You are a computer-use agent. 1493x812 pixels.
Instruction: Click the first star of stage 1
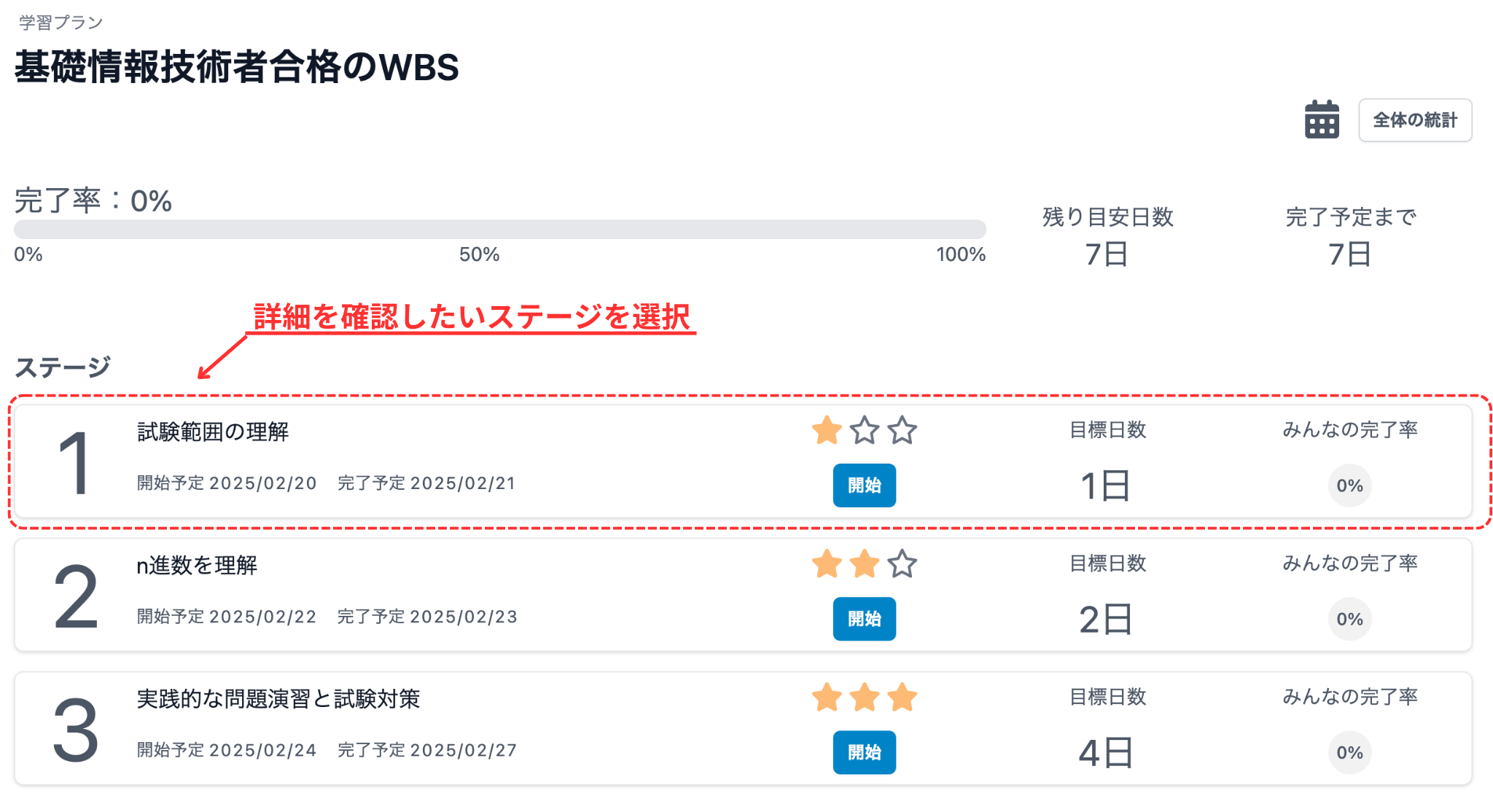(827, 430)
